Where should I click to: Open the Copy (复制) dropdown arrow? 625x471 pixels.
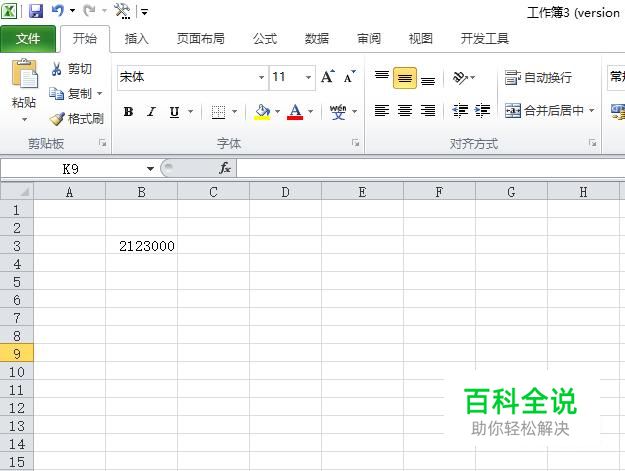click(x=100, y=94)
